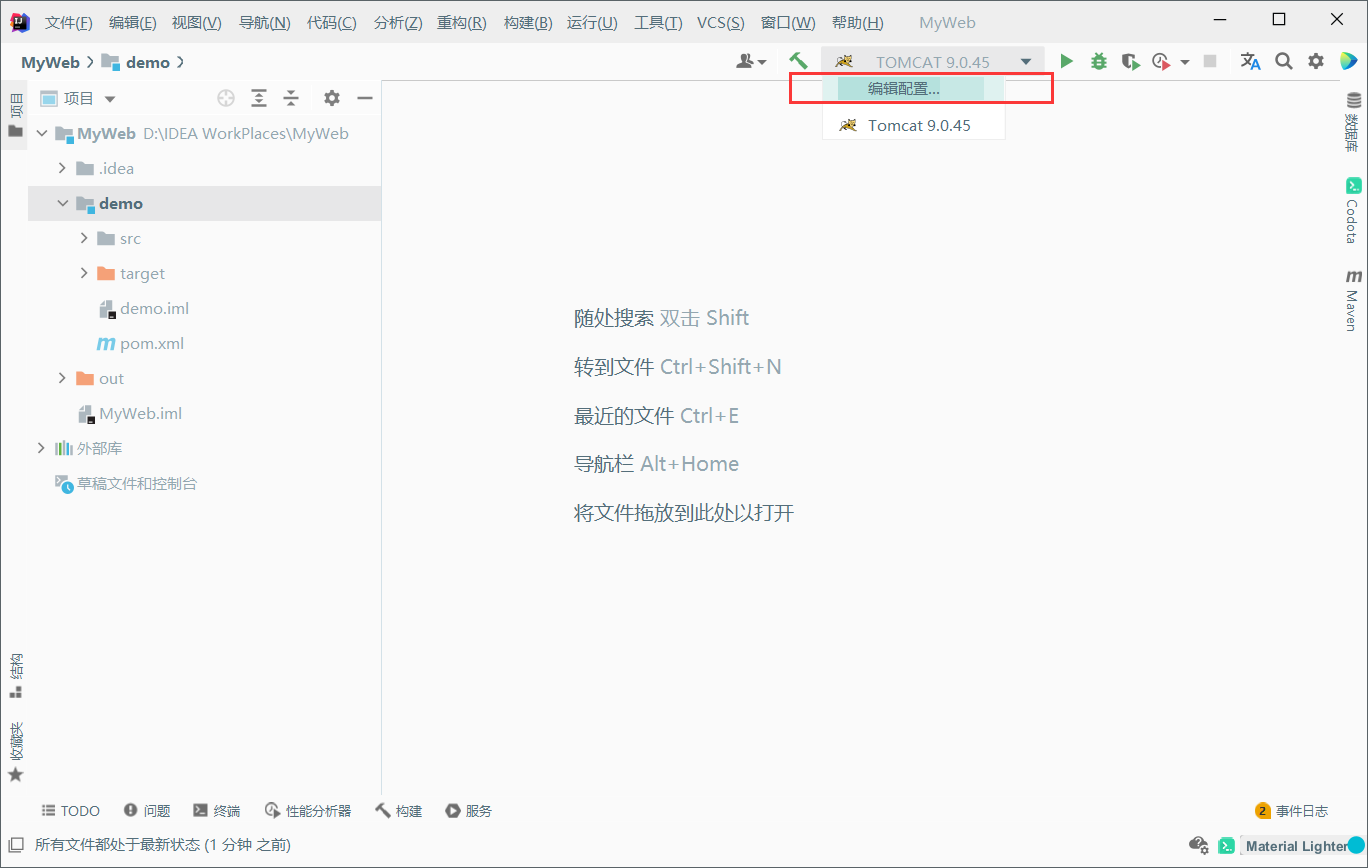Launch the profiler clock icon
This screenshot has width=1368, height=868.
(x=1160, y=61)
